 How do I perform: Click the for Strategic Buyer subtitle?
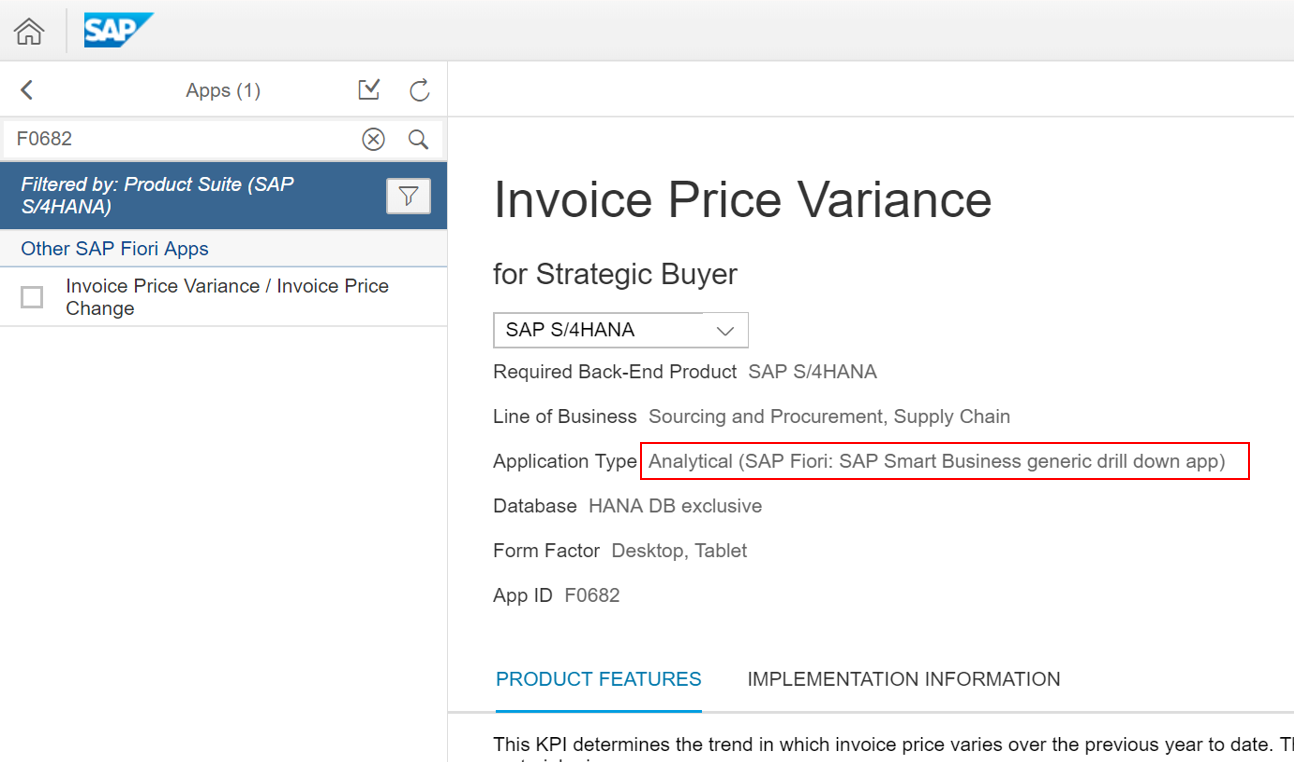point(615,274)
